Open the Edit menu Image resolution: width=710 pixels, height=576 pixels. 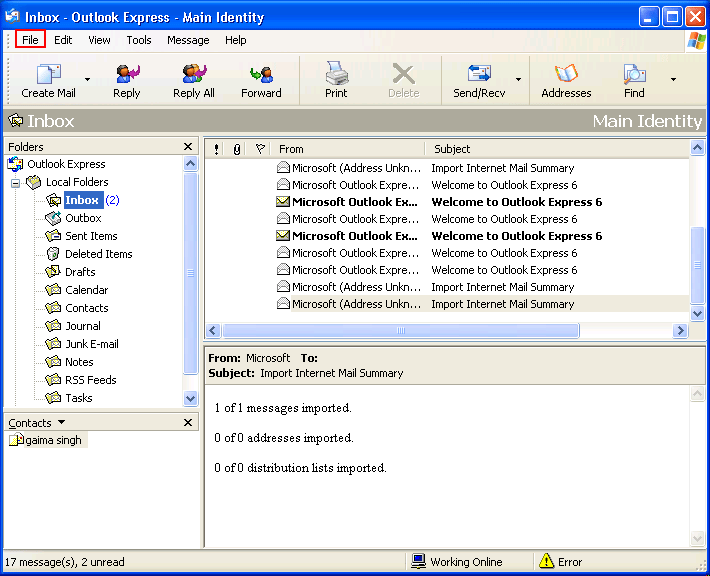[63, 40]
